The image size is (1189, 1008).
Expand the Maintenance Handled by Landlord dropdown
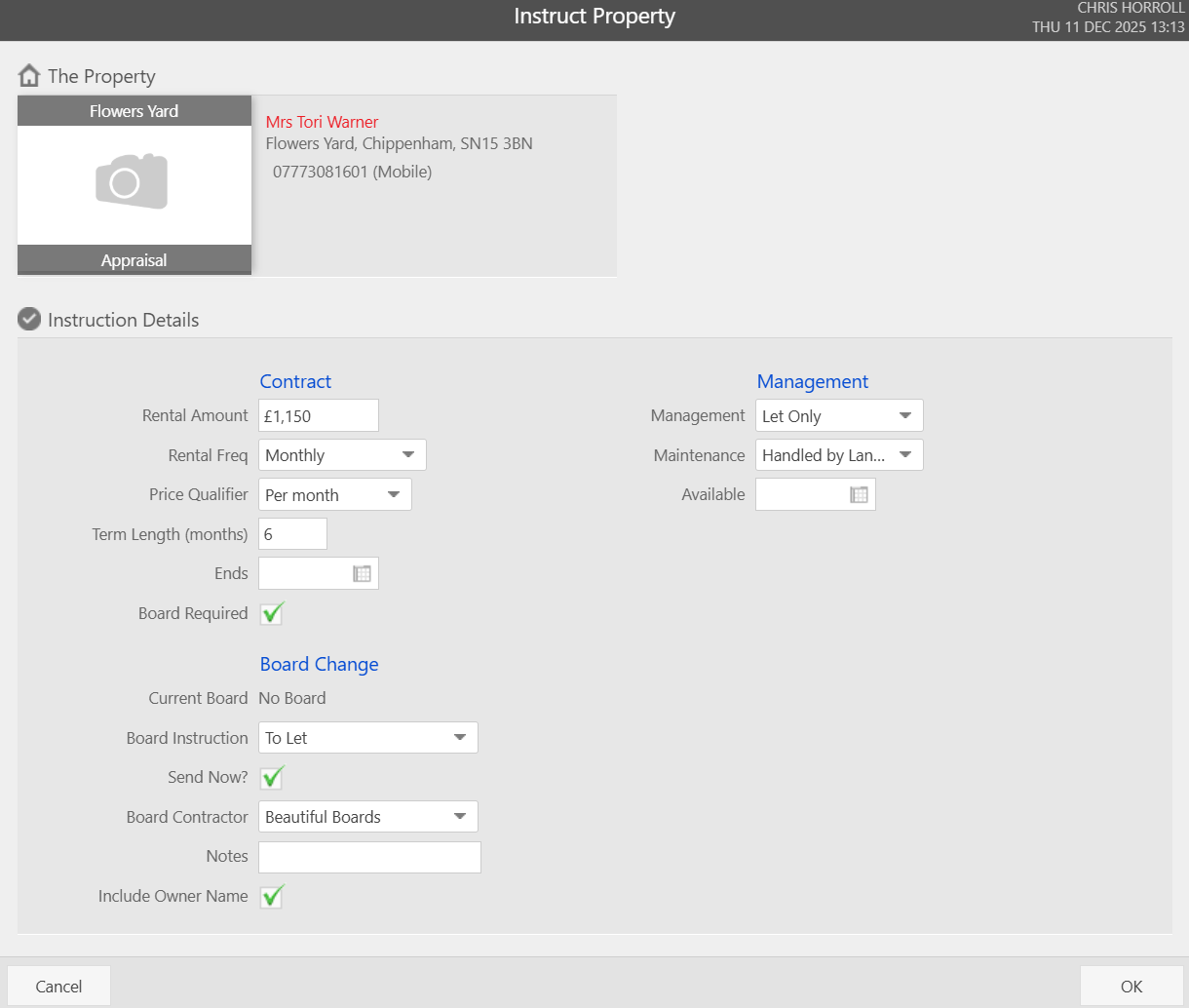839,455
